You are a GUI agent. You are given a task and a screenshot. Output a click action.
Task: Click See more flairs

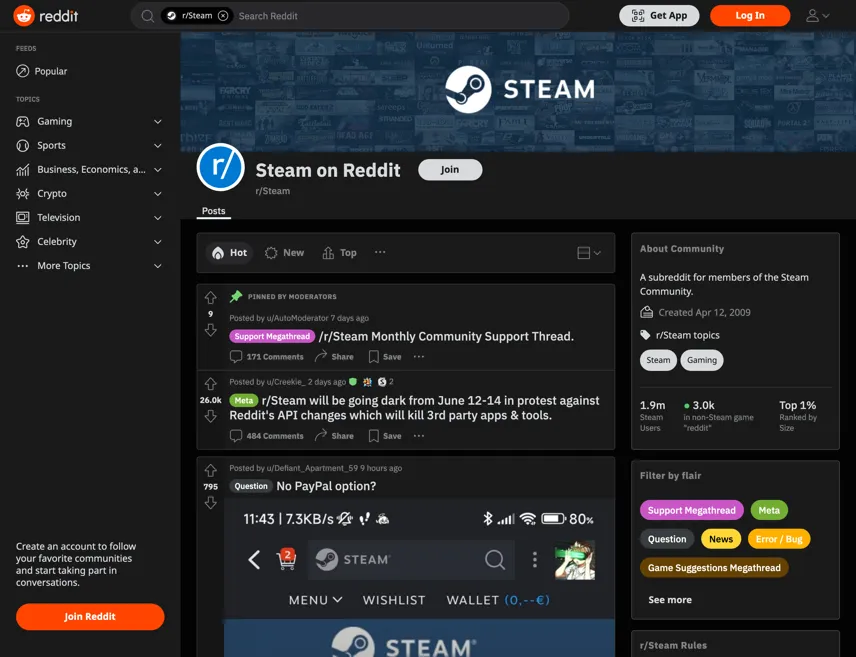pyautogui.click(x=670, y=600)
